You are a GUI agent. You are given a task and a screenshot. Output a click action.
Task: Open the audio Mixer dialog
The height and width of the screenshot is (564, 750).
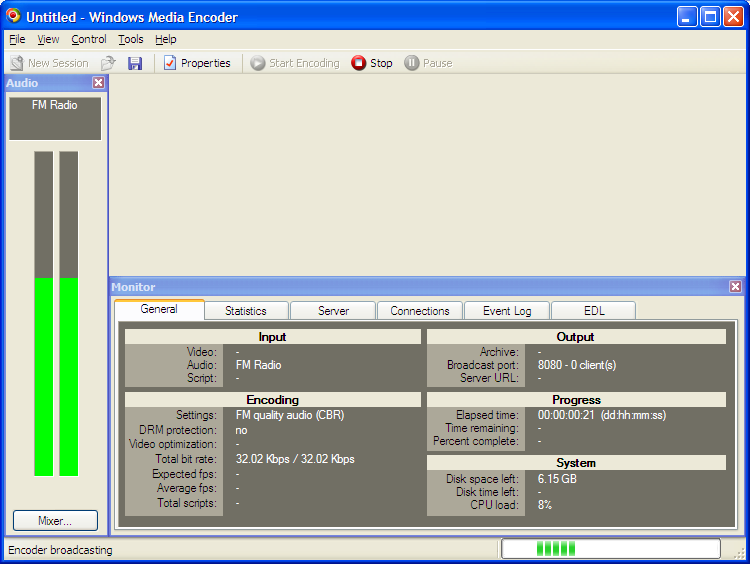pyautogui.click(x=55, y=520)
